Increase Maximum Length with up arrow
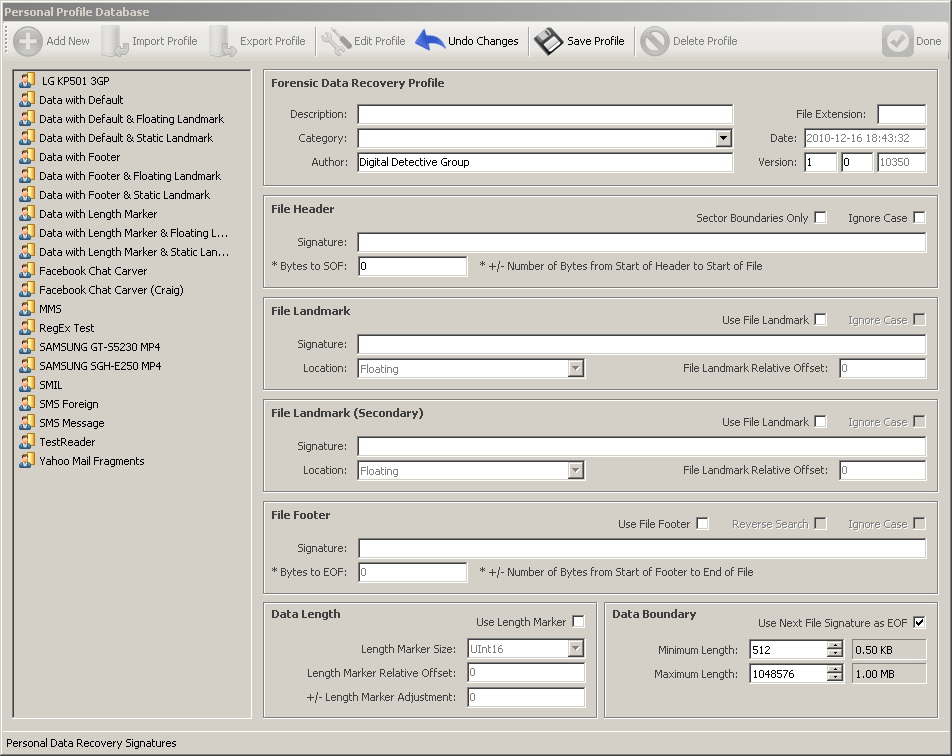Image resolution: width=952 pixels, height=756 pixels. click(x=835, y=670)
